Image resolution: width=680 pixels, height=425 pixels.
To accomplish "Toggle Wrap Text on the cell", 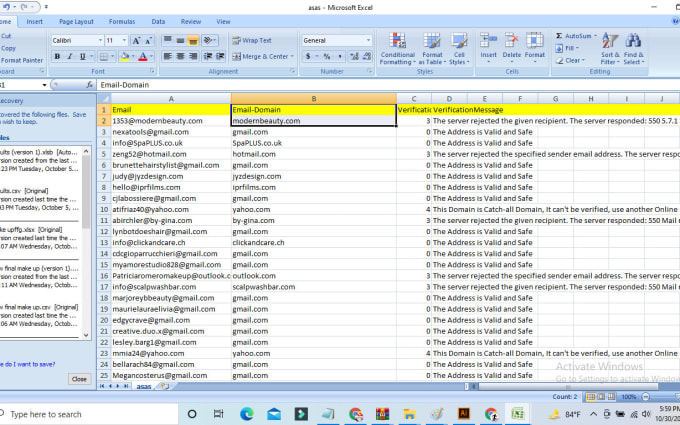I will [x=252, y=40].
